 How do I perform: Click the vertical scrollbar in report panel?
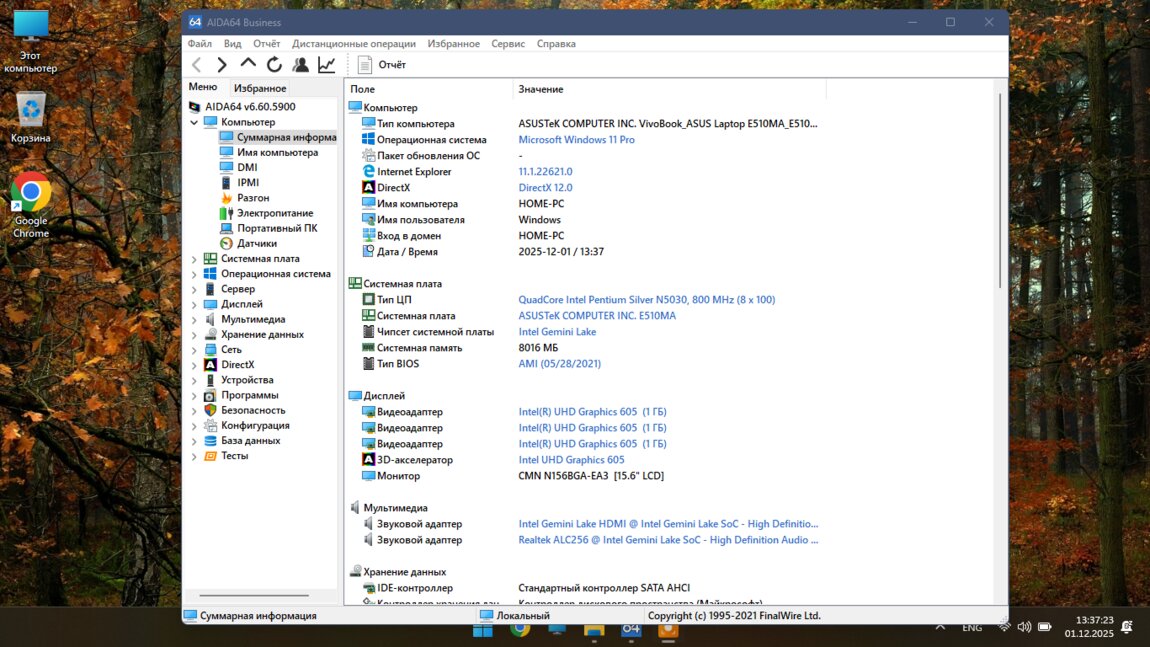[x=1001, y=190]
